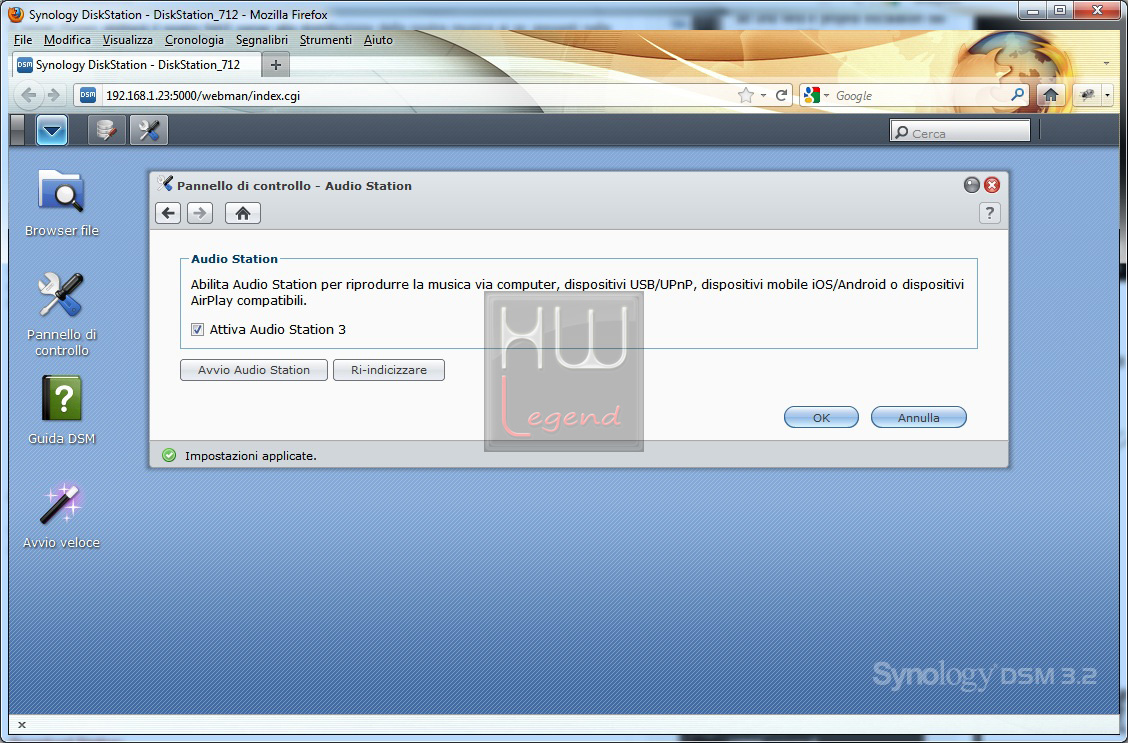Open the list all tabs dropdown
The width and height of the screenshot is (1128, 743).
tap(1106, 64)
